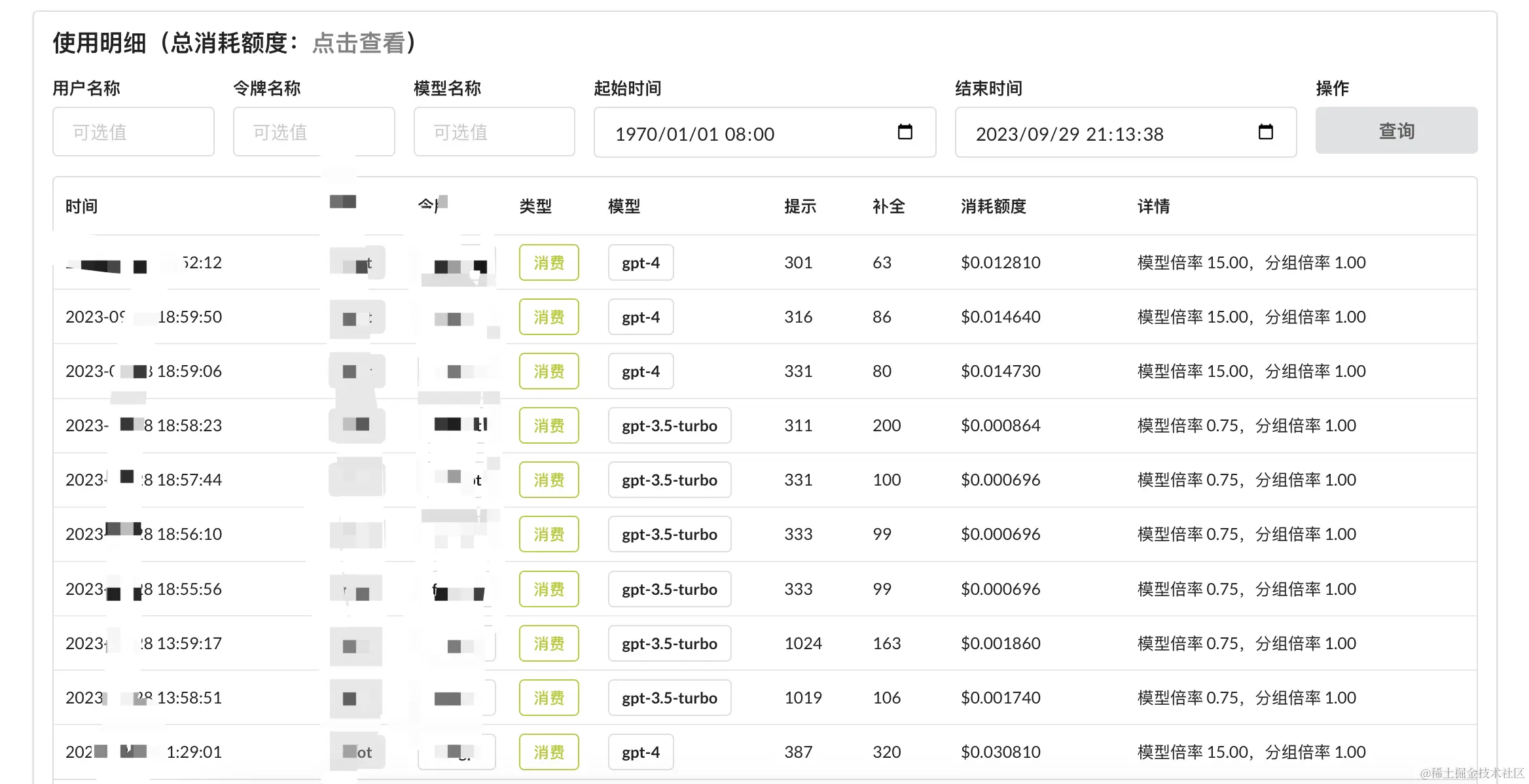This screenshot has width=1529, height=784.
Task: Click the gpt-3.5-turbo tag in the $0.001740 row
Action: 669,698
